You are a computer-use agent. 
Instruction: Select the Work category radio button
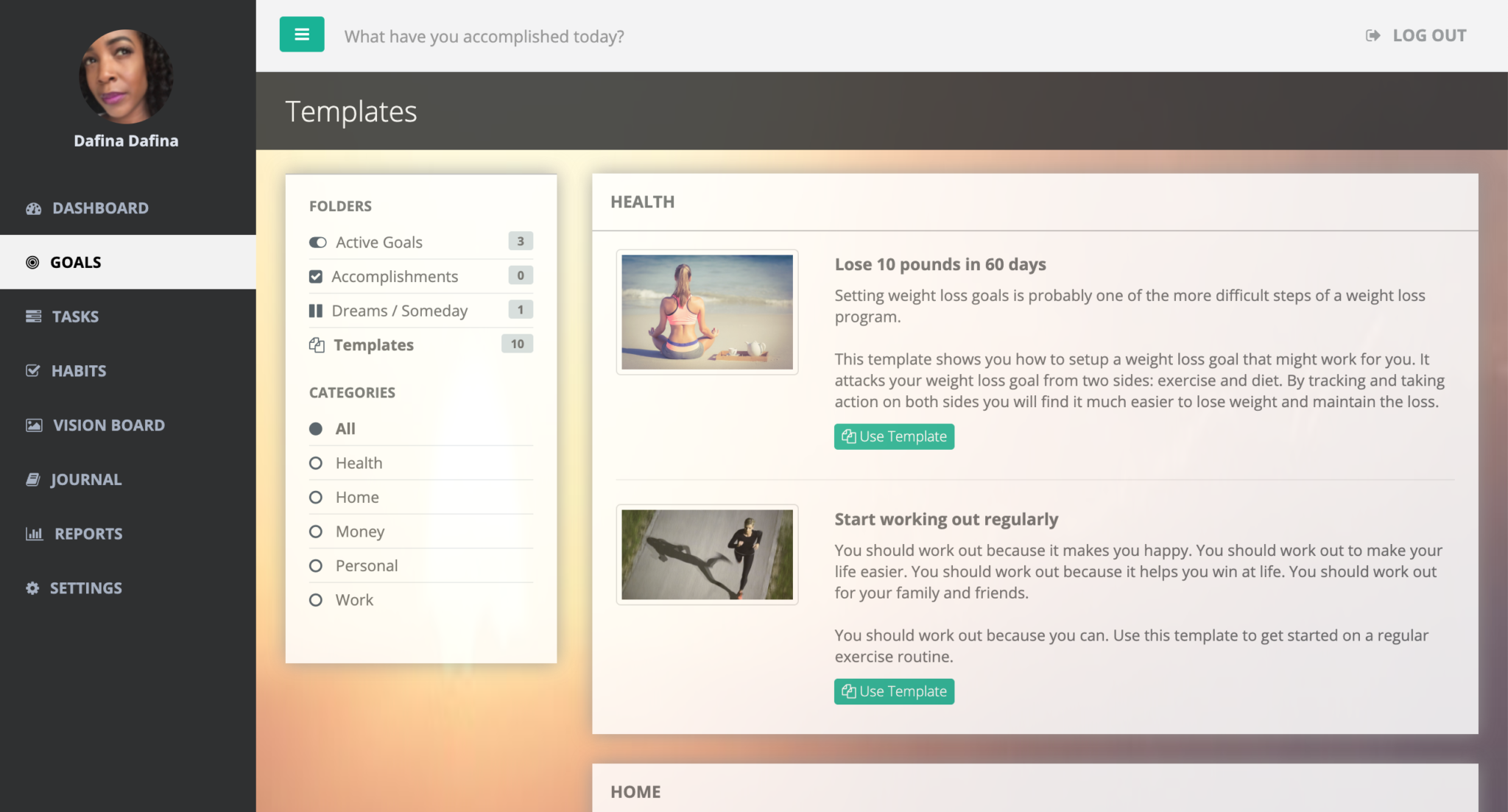coord(316,600)
